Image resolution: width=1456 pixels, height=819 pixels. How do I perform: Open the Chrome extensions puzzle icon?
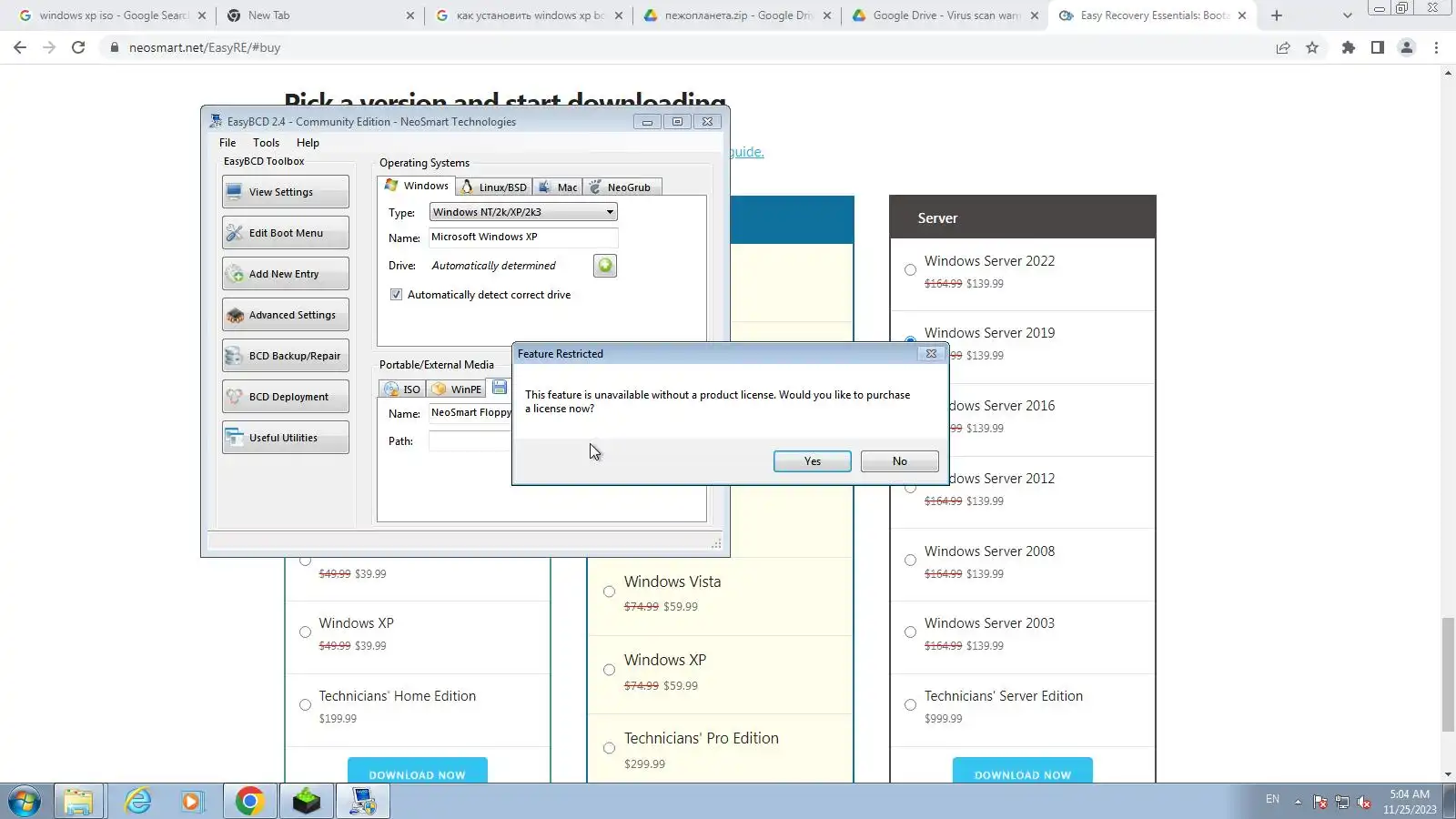pos(1349,47)
